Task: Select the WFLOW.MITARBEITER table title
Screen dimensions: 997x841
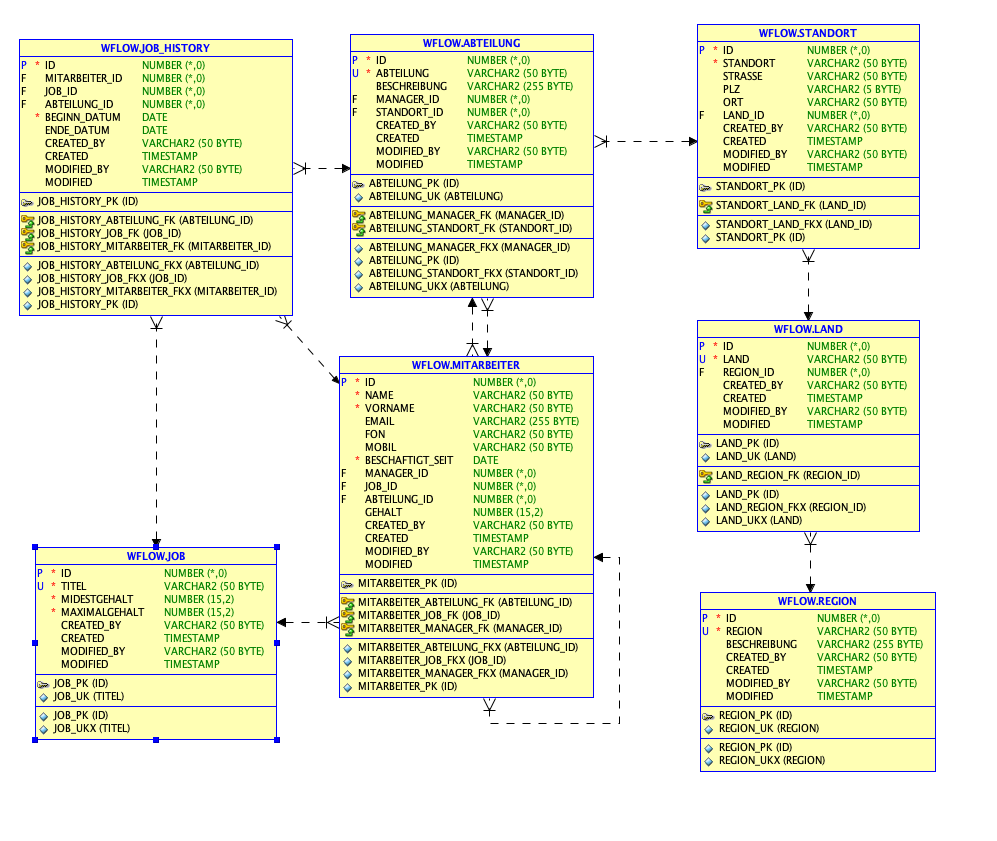Action: (x=466, y=366)
